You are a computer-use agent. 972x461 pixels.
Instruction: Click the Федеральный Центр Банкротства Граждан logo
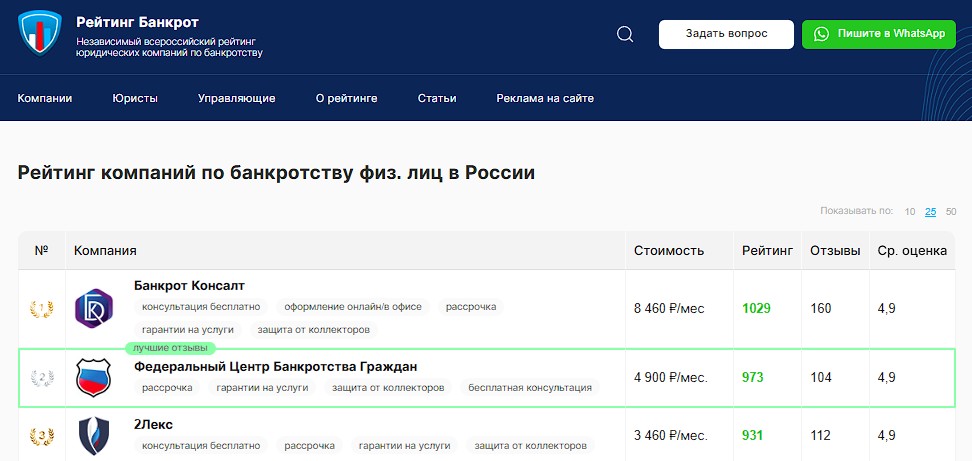(x=94, y=377)
